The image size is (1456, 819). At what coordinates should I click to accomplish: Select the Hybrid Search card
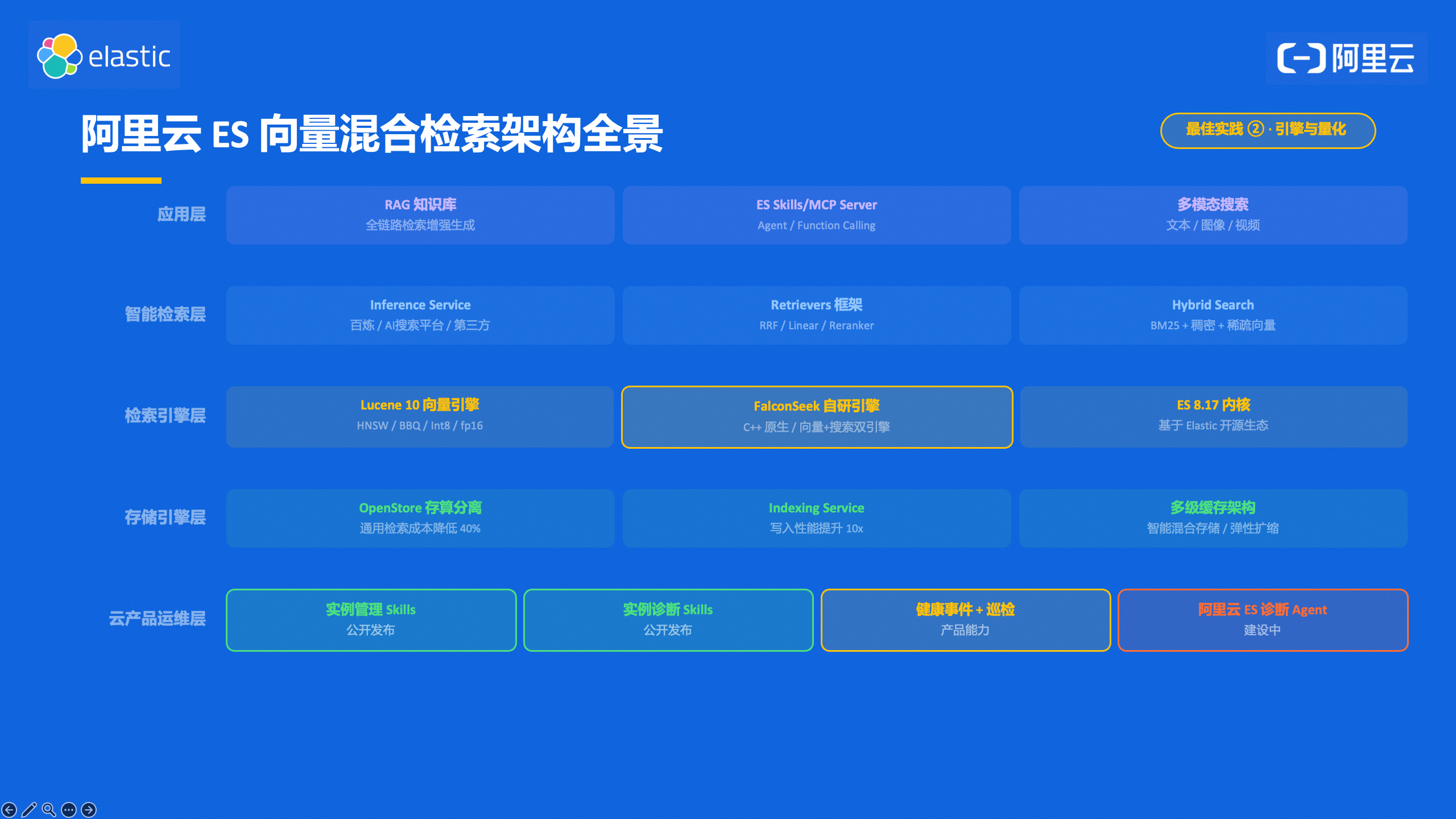click(1213, 315)
